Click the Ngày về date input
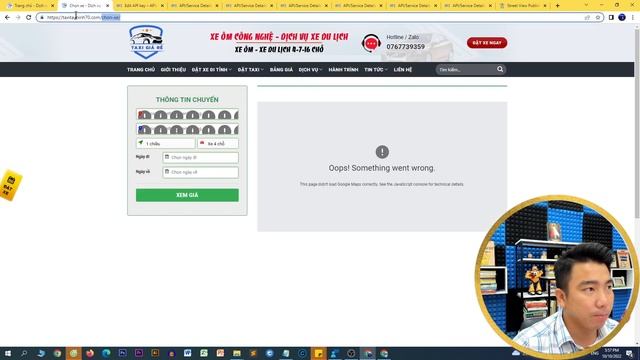The height and width of the screenshot is (360, 640). pyautogui.click(x=200, y=172)
